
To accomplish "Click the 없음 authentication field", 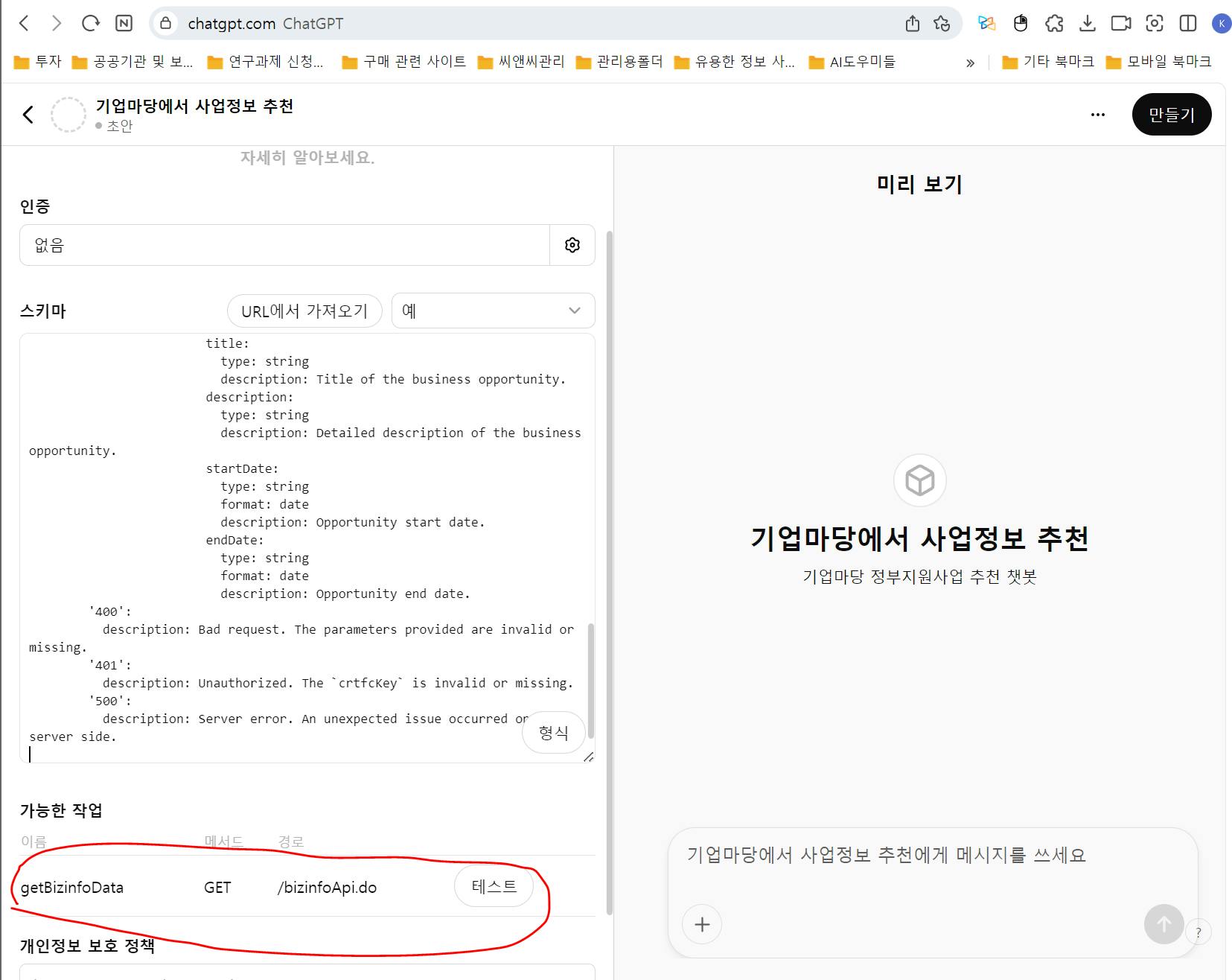I will (x=284, y=245).
